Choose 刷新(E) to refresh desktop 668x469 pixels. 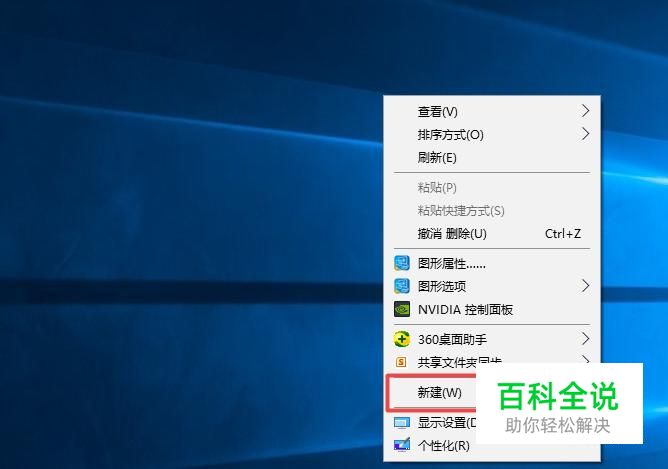click(x=492, y=158)
